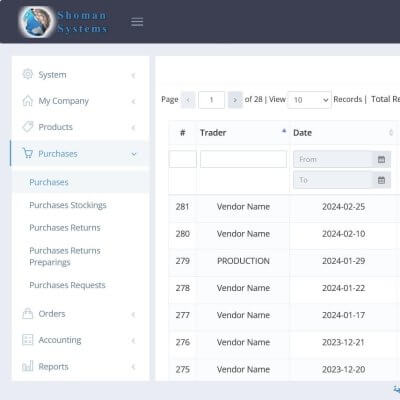The height and width of the screenshot is (400, 400).
Task: Click the To date filter field
Action: click(x=333, y=180)
